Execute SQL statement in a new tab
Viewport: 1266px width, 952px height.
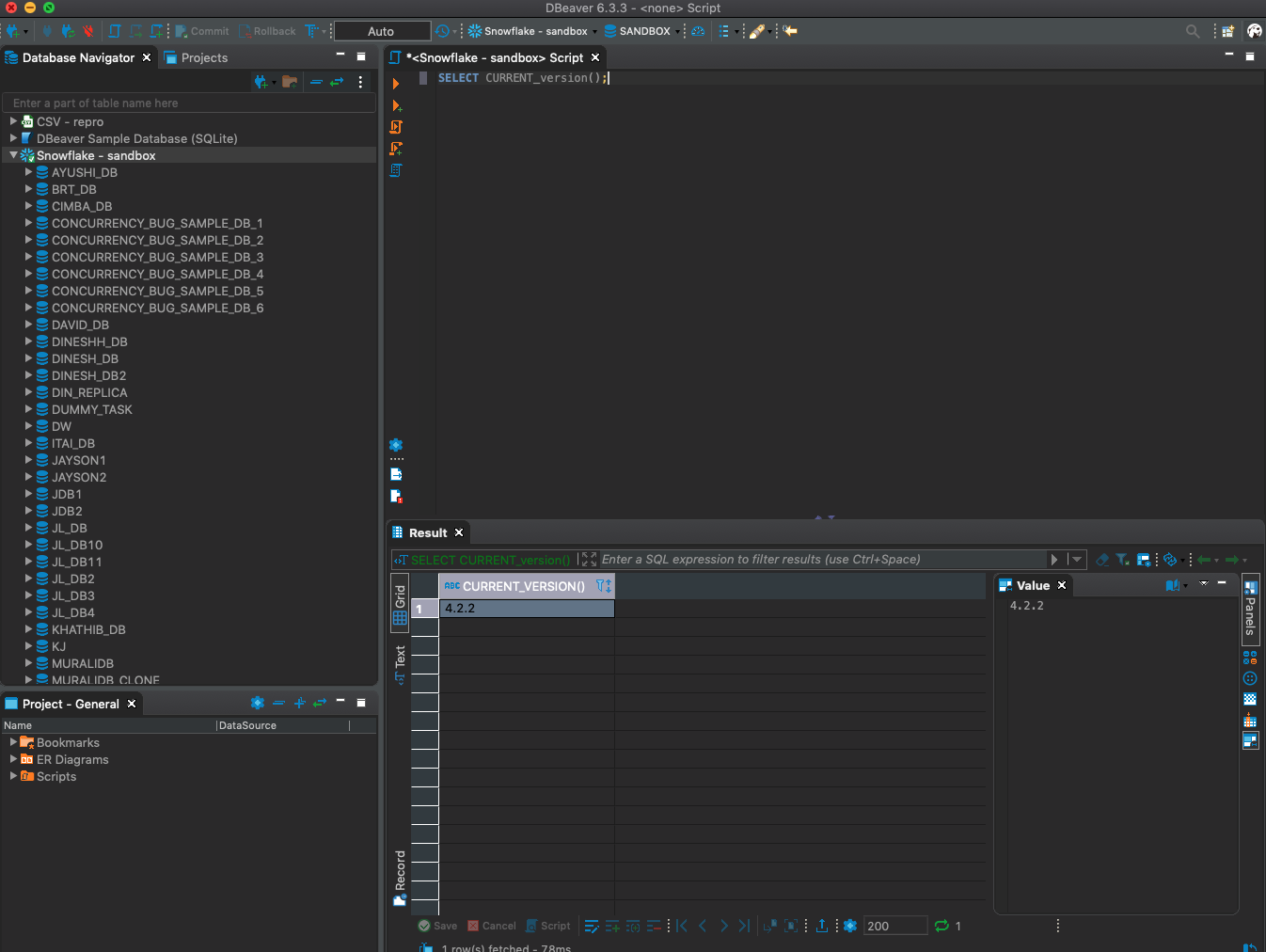pyautogui.click(x=396, y=105)
